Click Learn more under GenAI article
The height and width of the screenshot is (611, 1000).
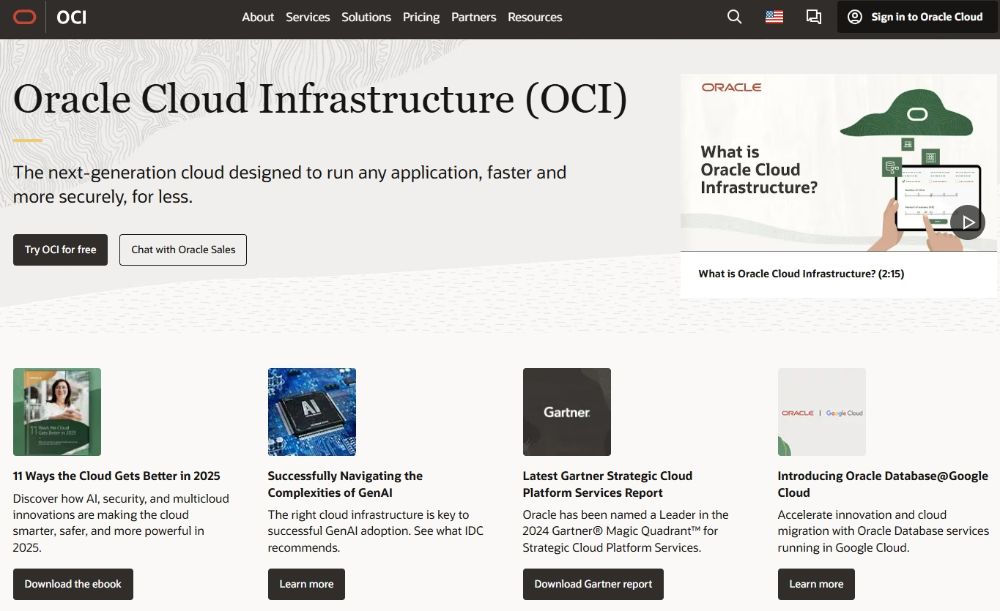[x=306, y=584]
